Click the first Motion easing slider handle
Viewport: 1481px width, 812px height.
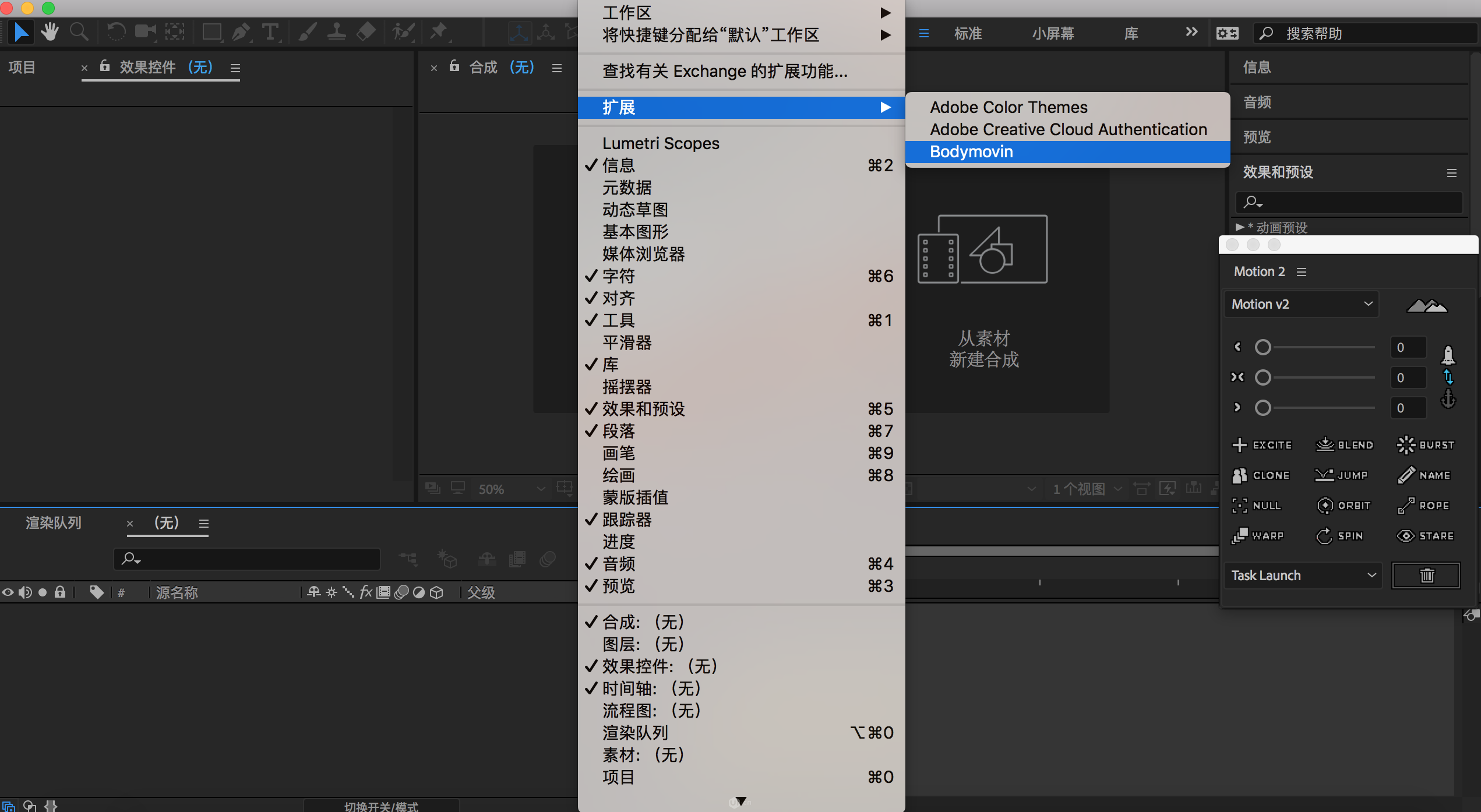(1263, 347)
